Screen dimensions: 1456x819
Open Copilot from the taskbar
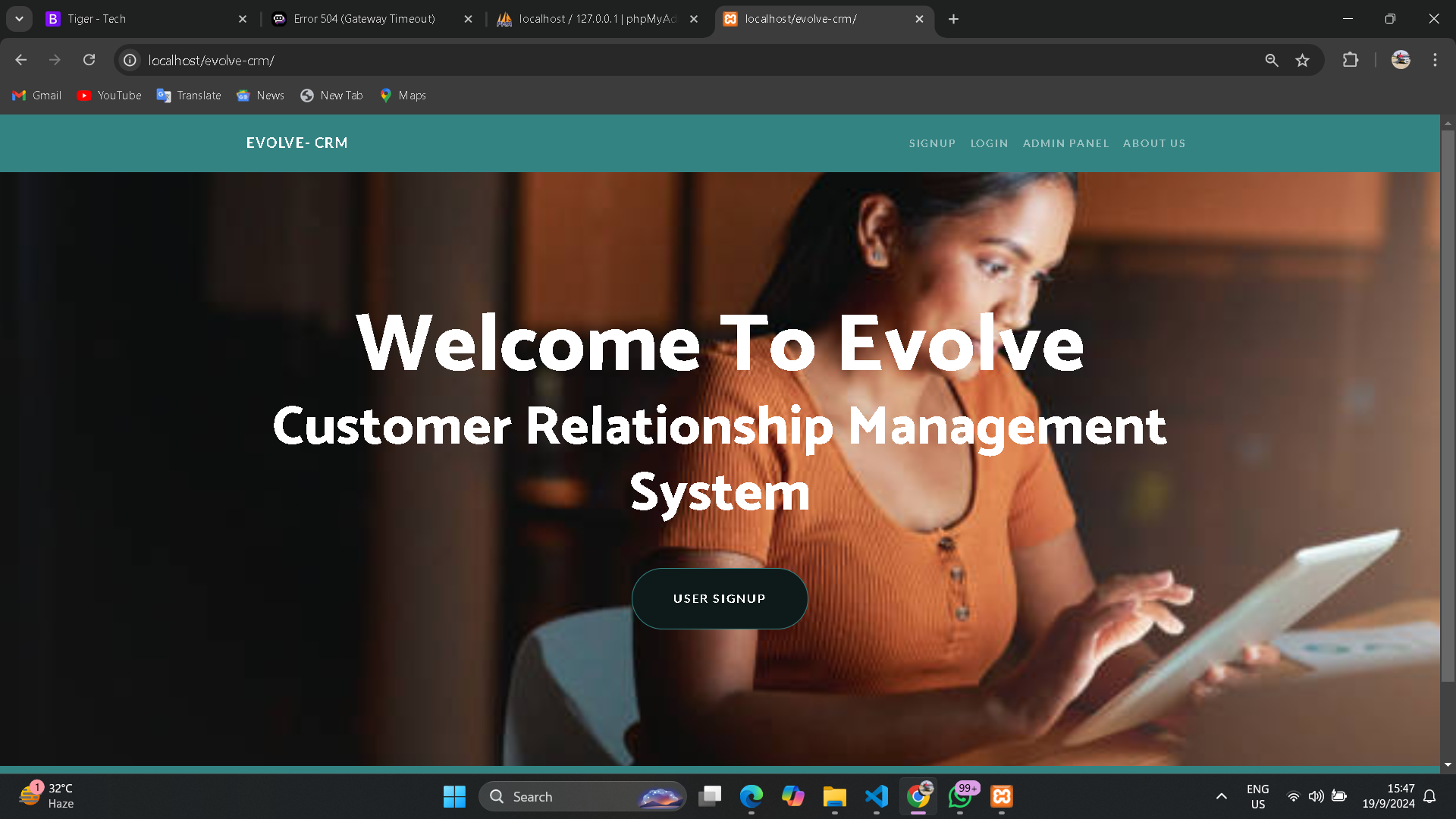point(793,796)
